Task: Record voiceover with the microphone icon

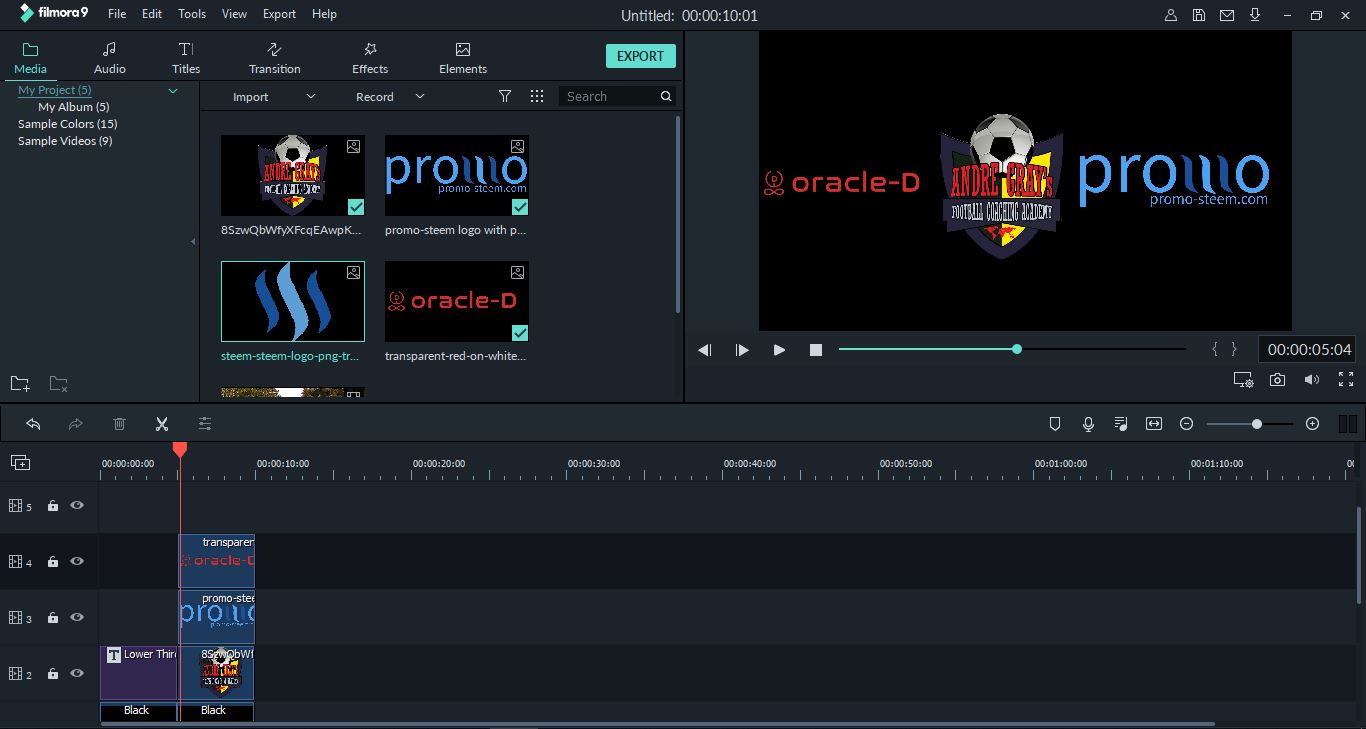Action: coord(1088,424)
